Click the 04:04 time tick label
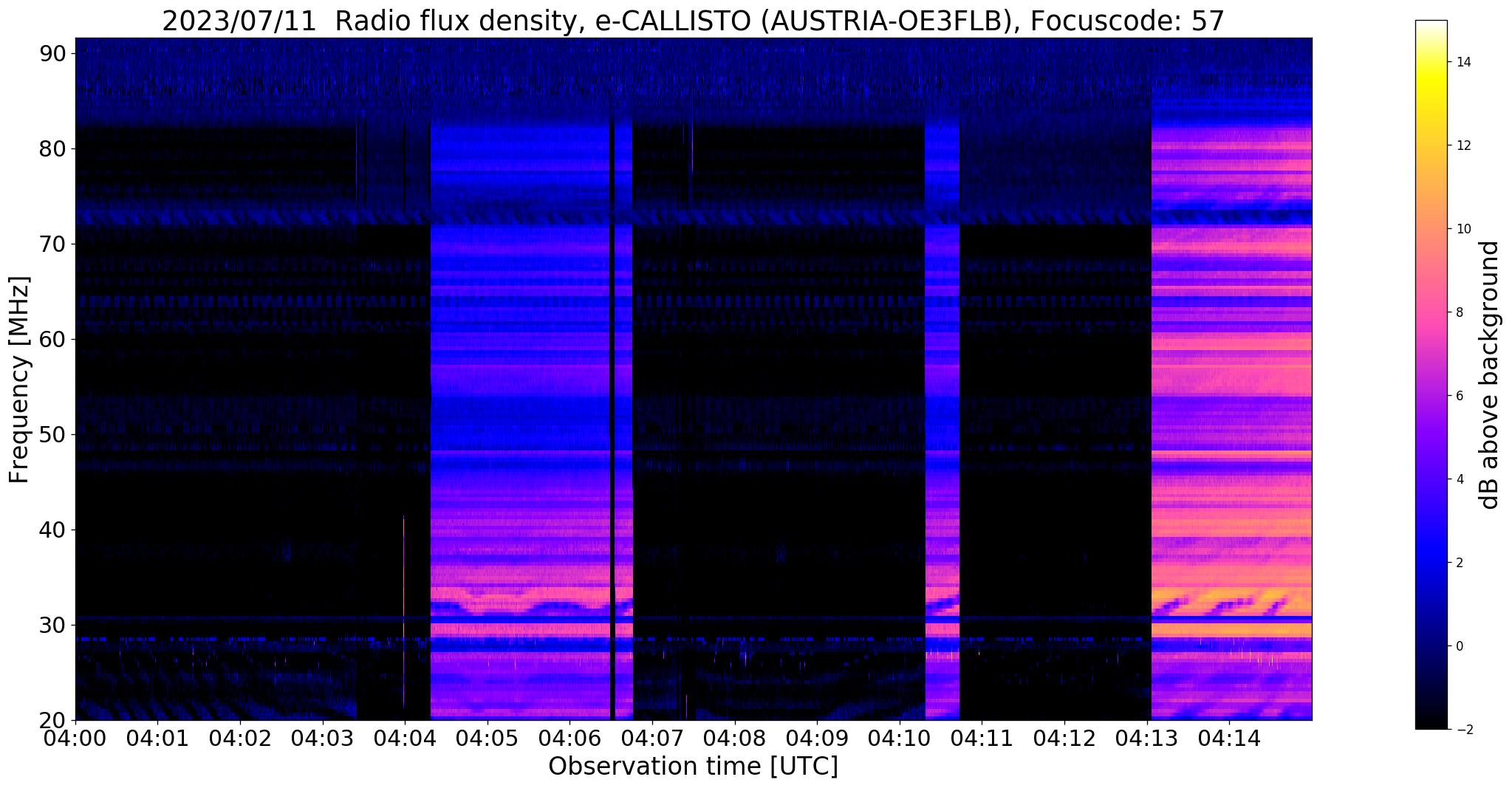Image resolution: width=1512 pixels, height=788 pixels. click(405, 737)
